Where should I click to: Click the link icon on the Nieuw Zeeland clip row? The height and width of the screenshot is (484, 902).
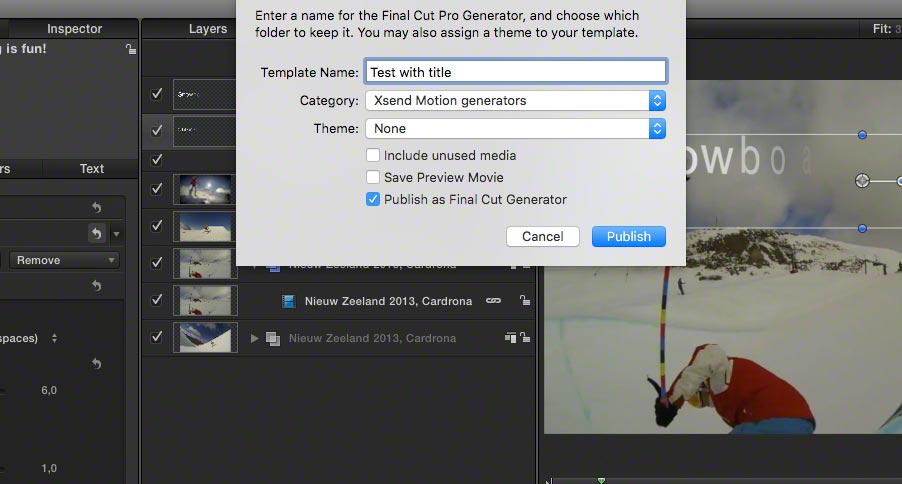494,300
